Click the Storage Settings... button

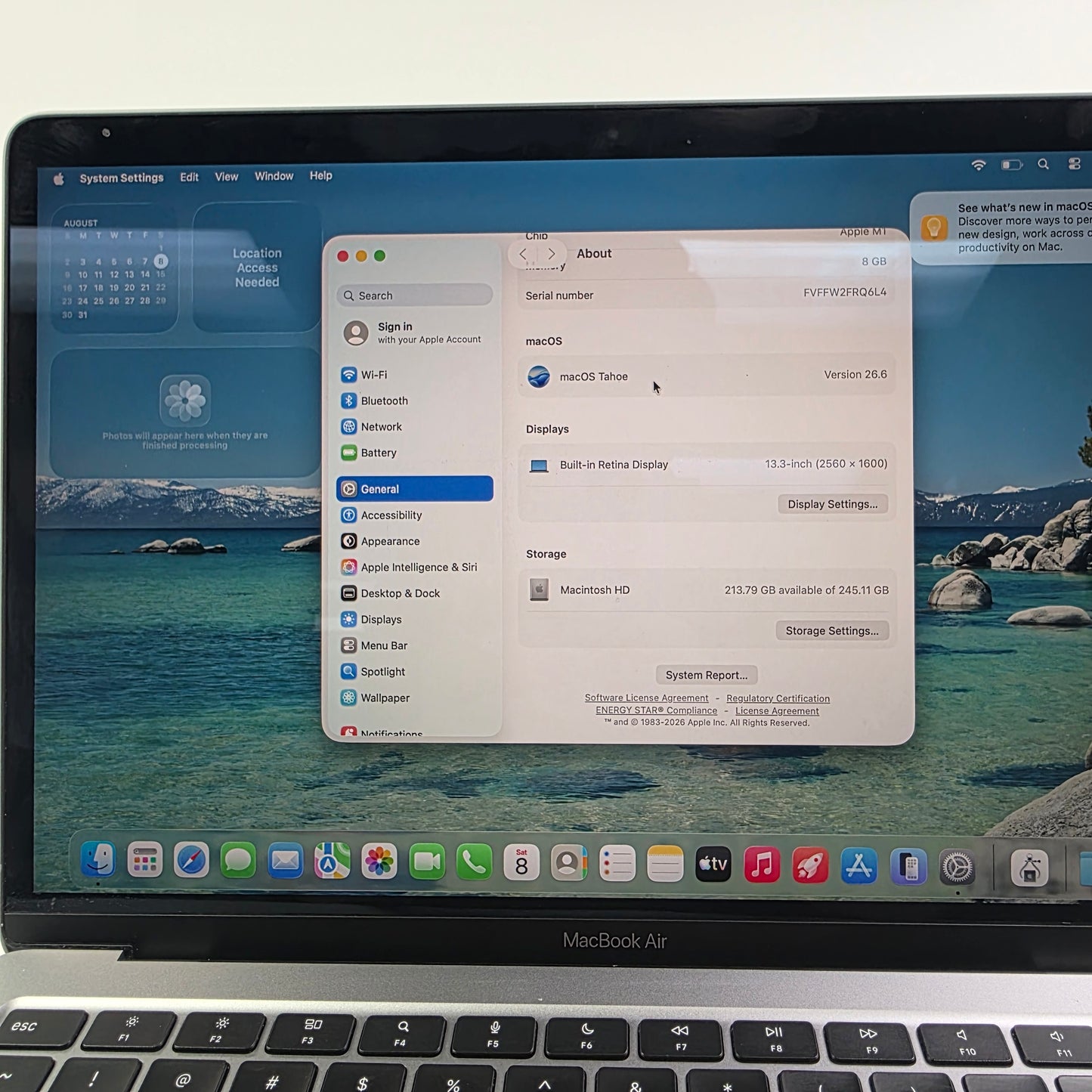click(x=832, y=631)
